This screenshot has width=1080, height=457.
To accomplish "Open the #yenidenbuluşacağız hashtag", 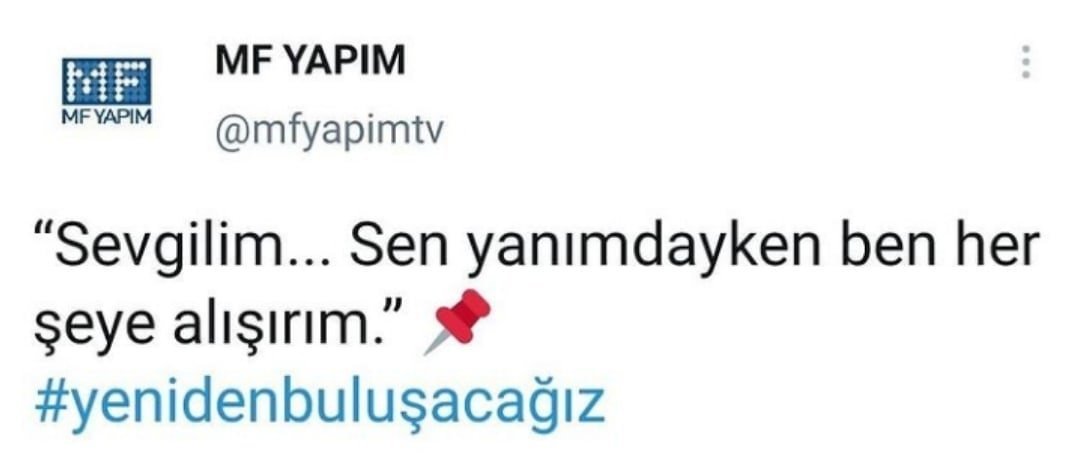I will 320,405.
